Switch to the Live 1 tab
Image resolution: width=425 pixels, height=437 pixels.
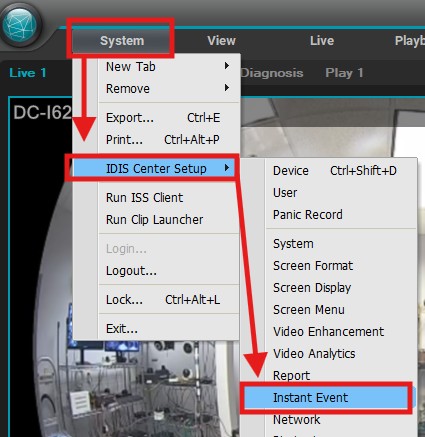coord(28,73)
